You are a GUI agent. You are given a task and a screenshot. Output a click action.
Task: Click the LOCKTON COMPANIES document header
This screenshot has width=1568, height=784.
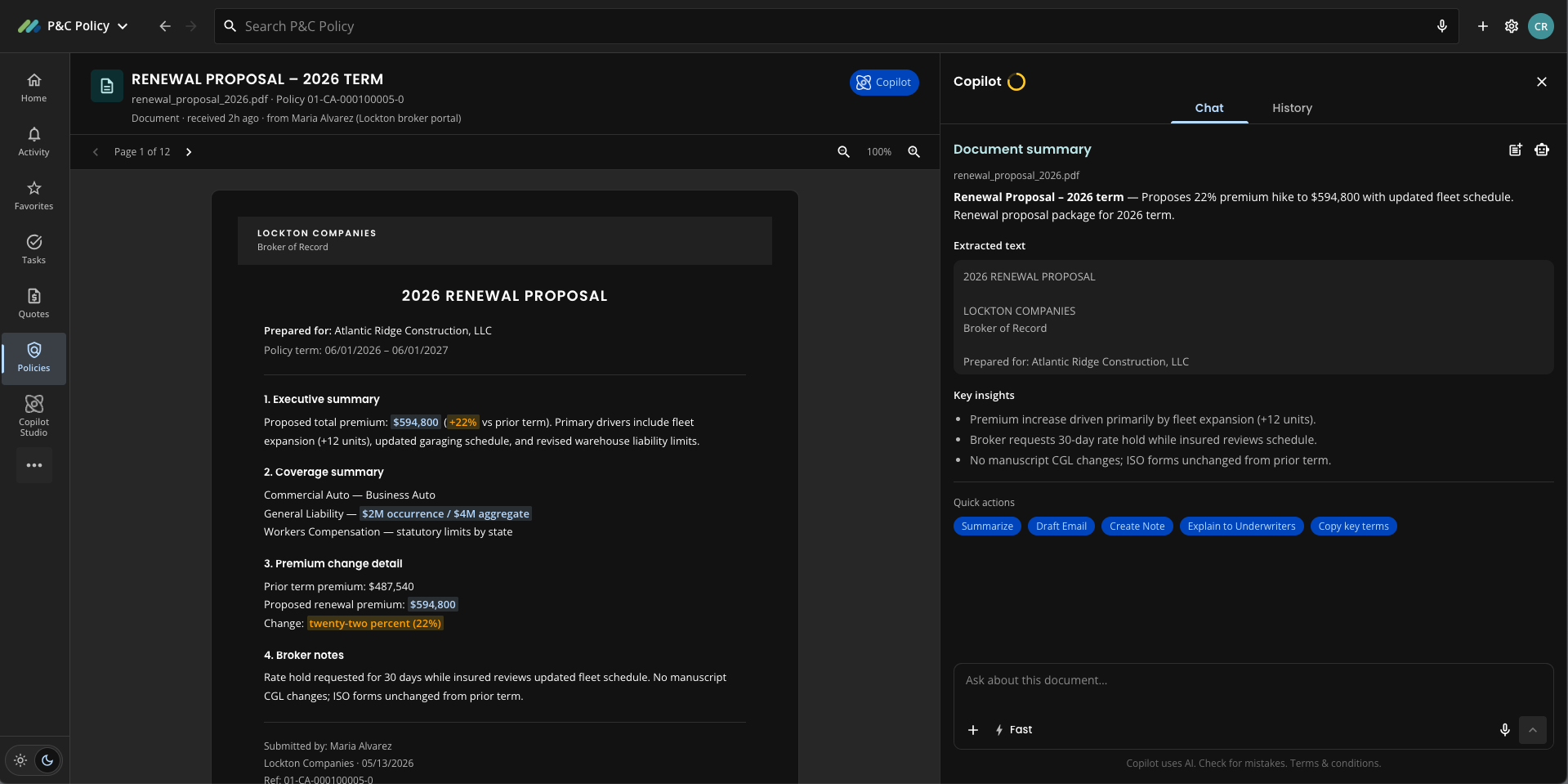click(317, 233)
